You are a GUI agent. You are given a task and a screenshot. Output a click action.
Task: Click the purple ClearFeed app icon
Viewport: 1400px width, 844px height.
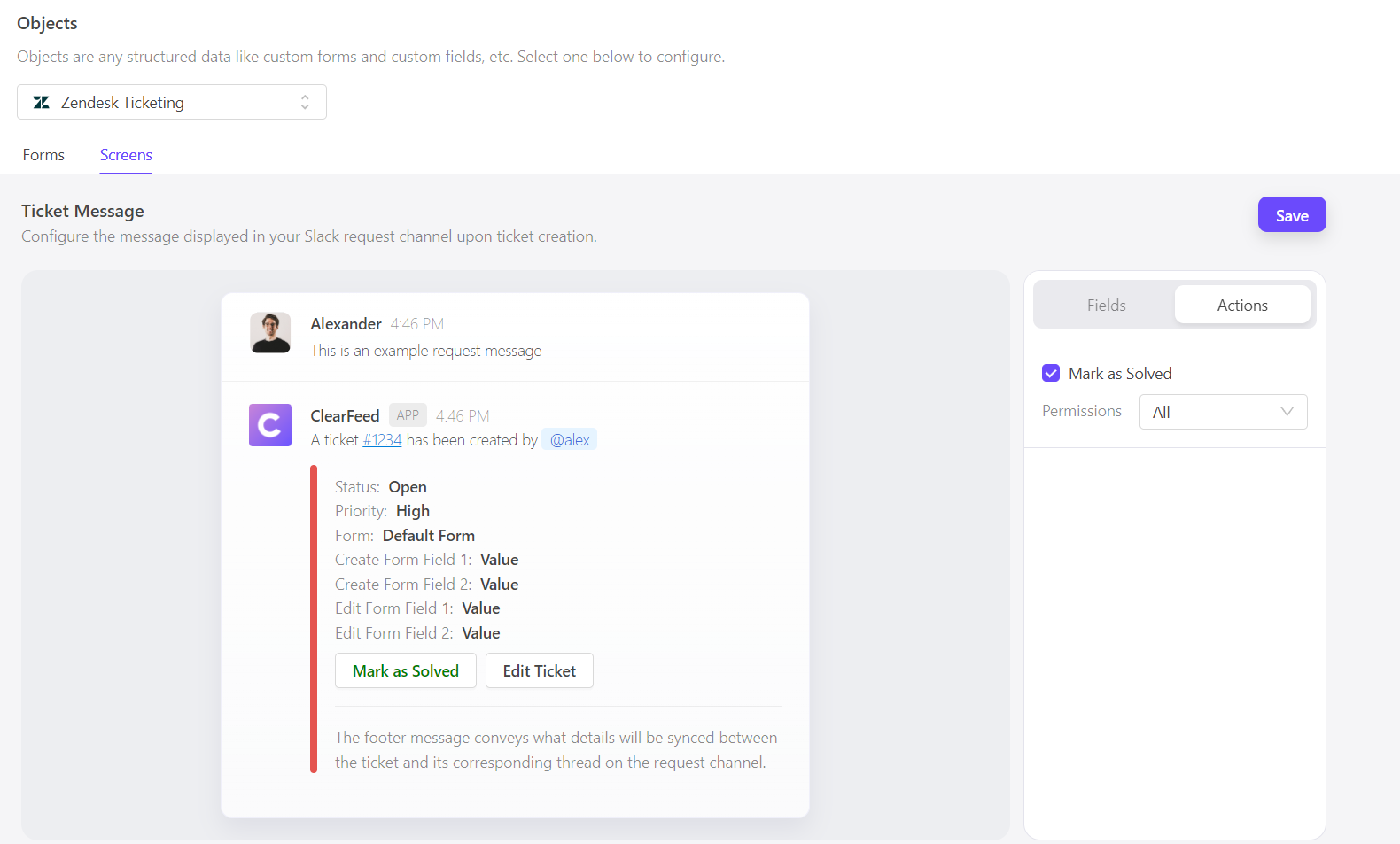[270, 425]
